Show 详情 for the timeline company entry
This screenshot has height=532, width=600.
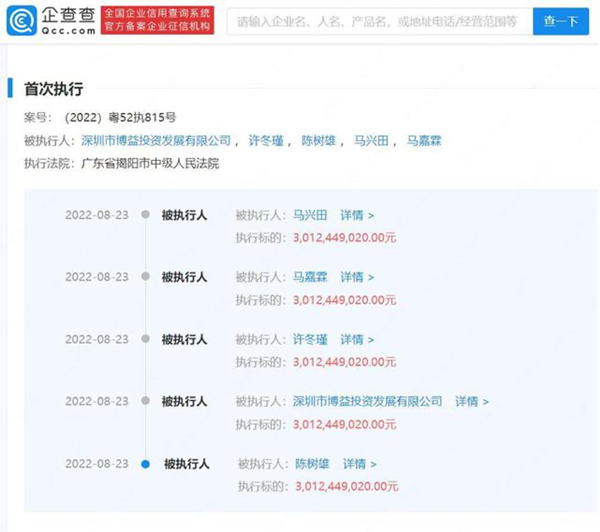click(x=471, y=401)
